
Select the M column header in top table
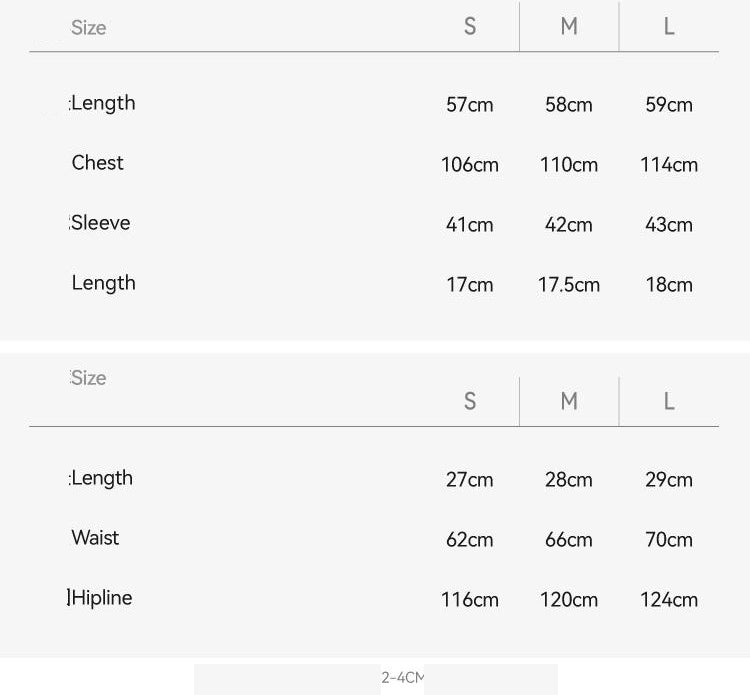569,26
